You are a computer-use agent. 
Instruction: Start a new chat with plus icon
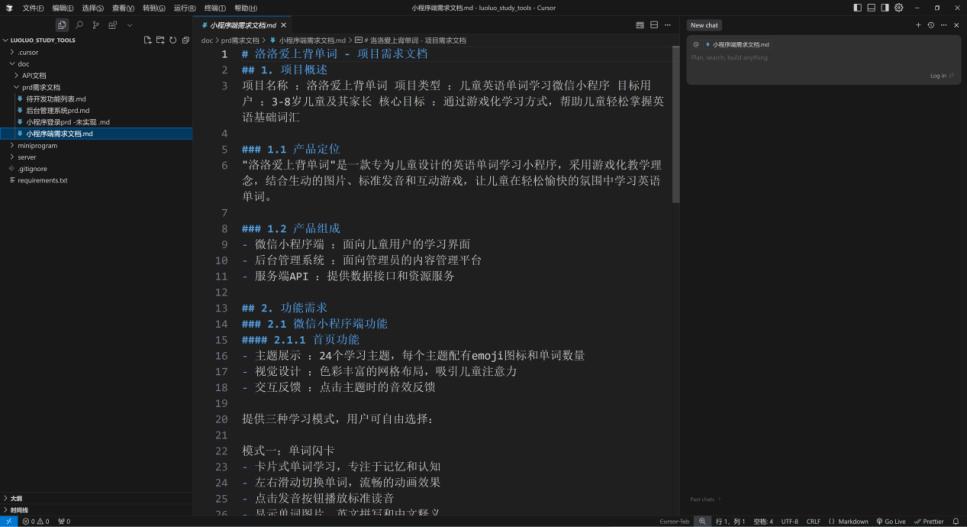918,25
